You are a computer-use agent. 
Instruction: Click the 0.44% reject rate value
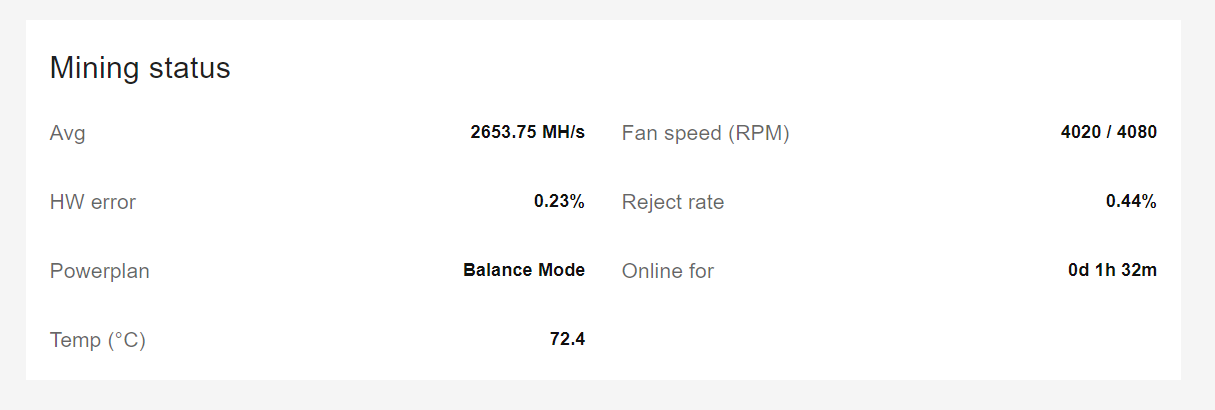1131,201
